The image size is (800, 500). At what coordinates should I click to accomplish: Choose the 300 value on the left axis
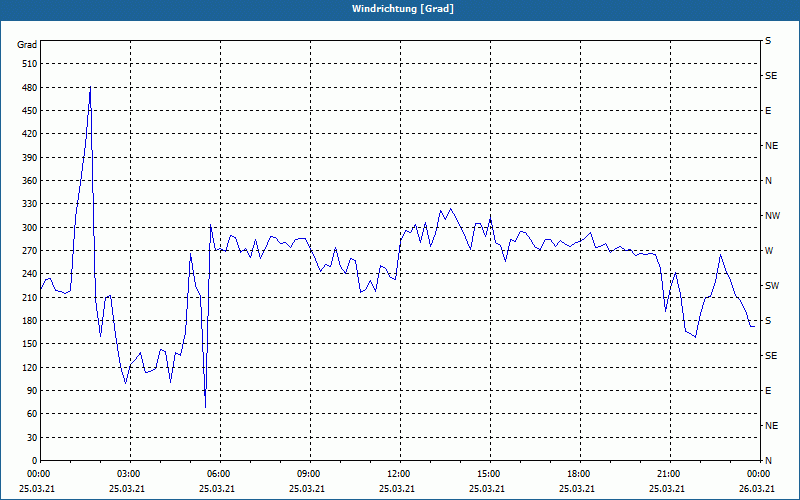coord(30,228)
